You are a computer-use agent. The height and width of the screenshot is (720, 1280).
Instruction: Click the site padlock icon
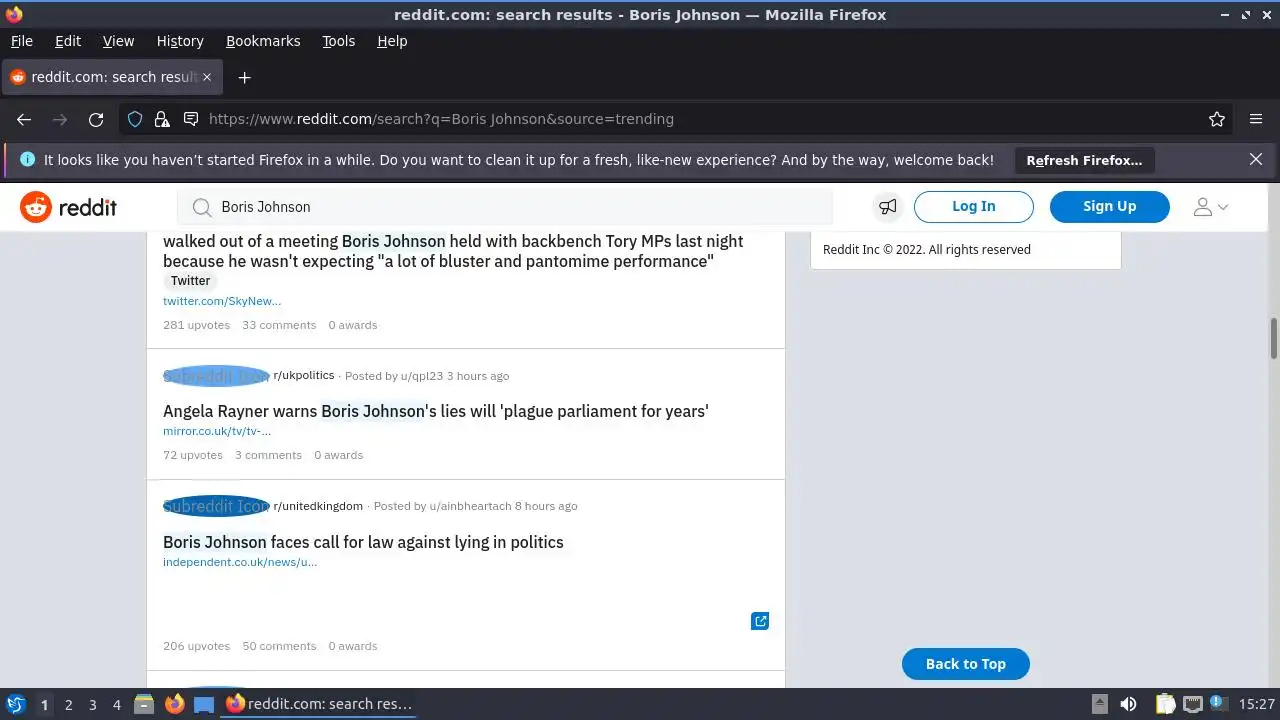coord(162,119)
